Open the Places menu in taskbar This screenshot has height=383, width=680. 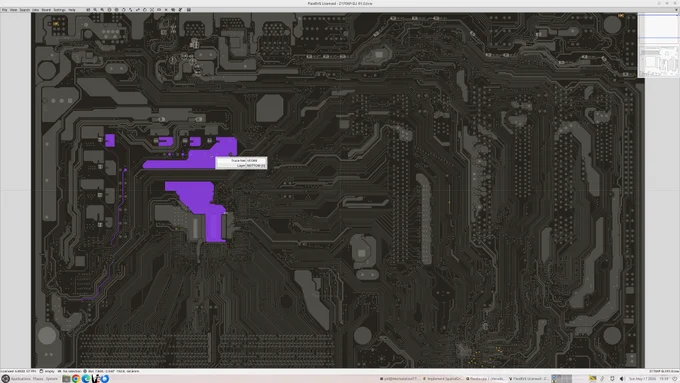pos(38,379)
